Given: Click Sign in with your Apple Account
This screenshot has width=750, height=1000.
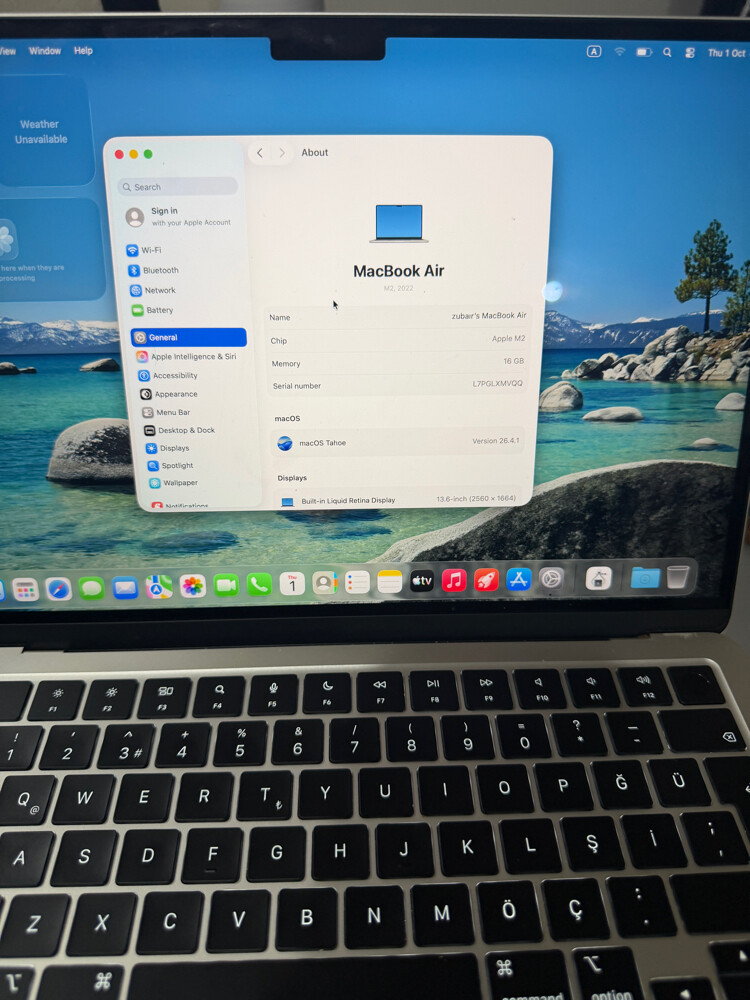Looking at the screenshot, I should [x=179, y=217].
